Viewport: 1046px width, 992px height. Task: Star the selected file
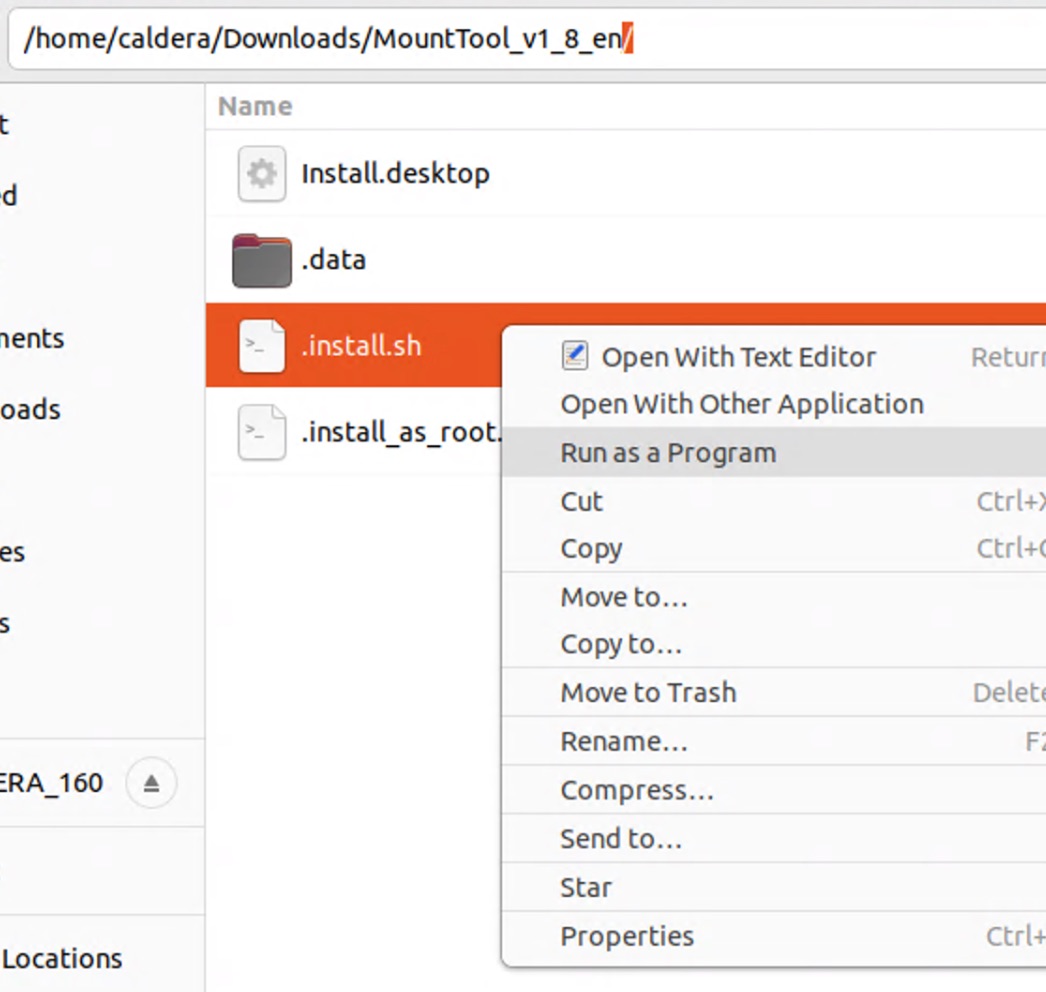[x=586, y=888]
